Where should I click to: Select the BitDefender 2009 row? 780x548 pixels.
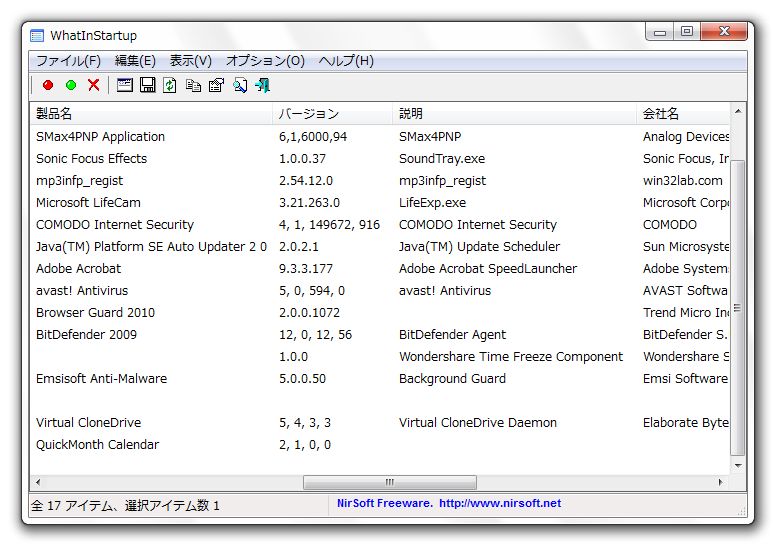379,335
